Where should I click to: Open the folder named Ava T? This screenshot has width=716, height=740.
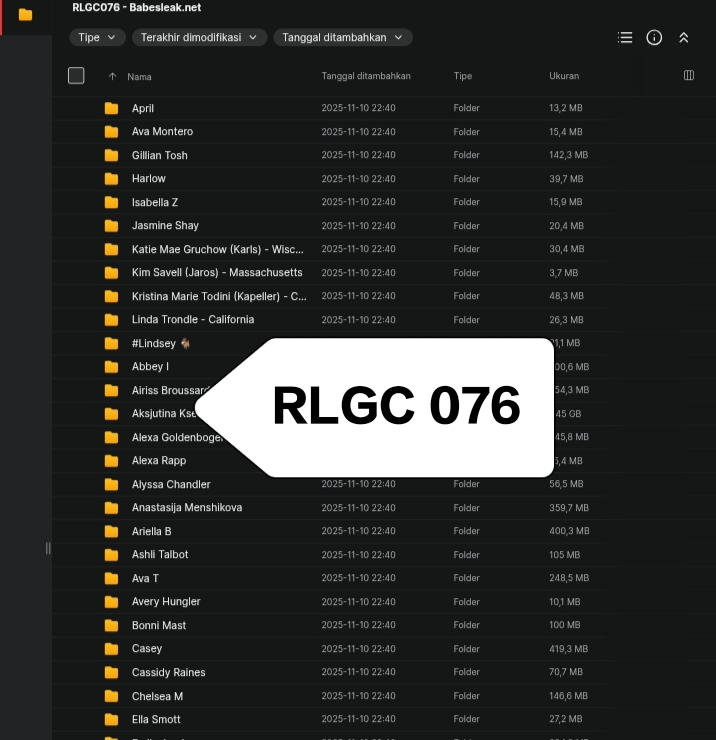[145, 578]
